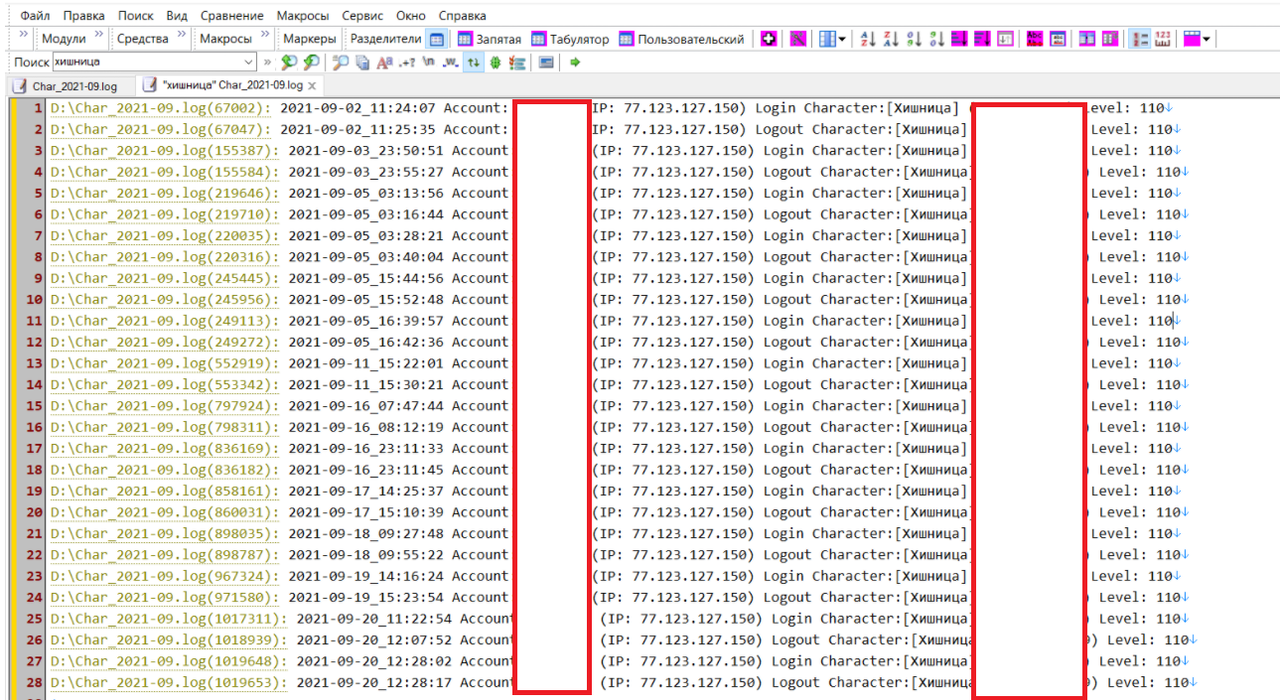Open the search text history dropdown

coord(249,63)
